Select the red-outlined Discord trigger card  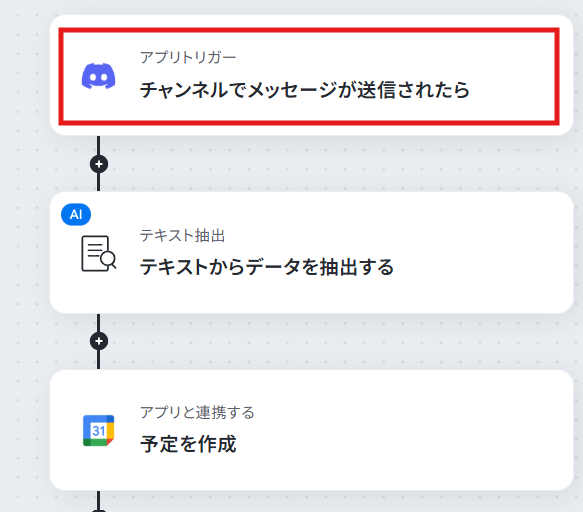(x=309, y=76)
